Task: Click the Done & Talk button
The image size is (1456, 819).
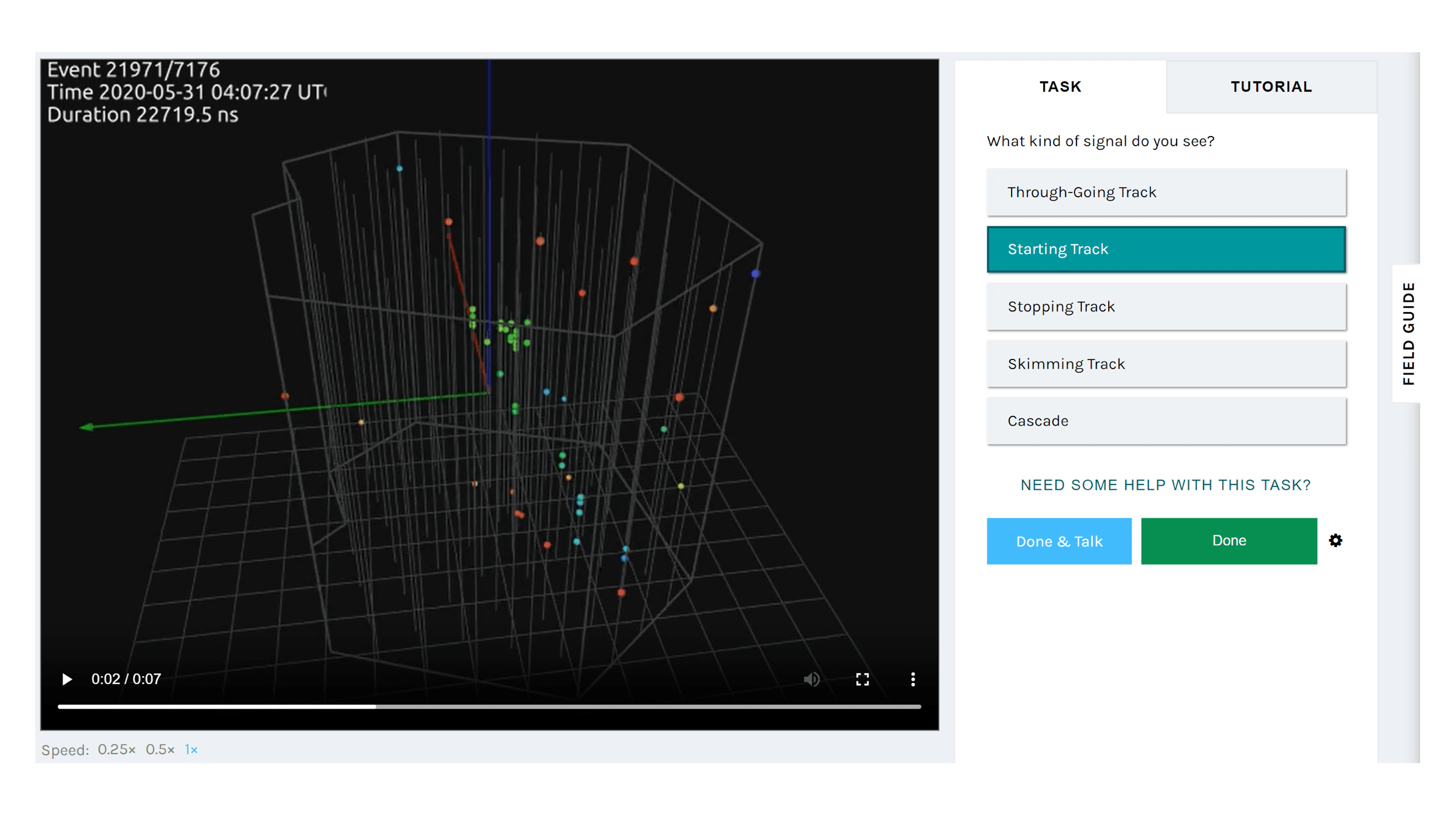Action: tap(1059, 540)
